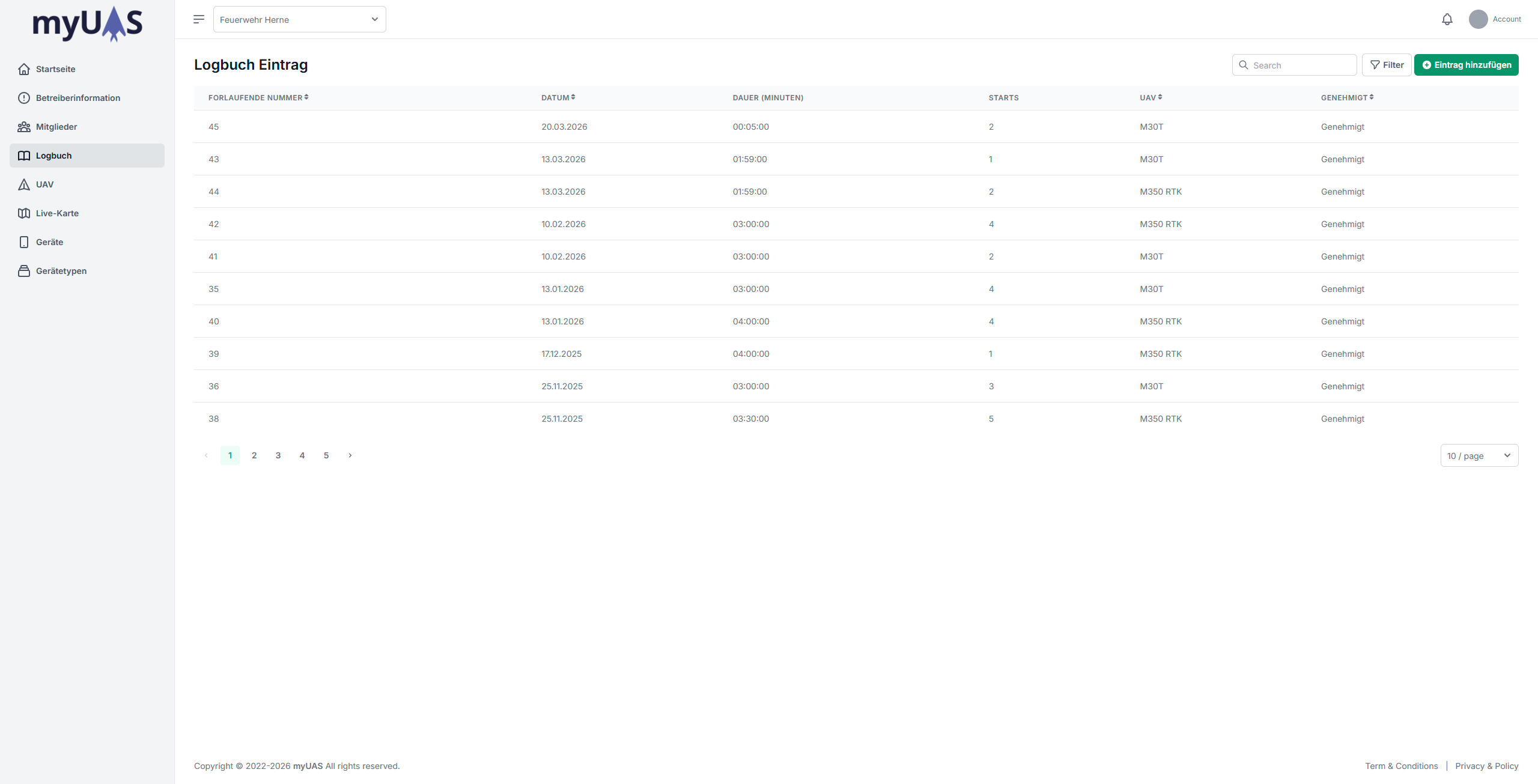Go to the next page arrow
This screenshot has width=1538, height=784.
click(350, 455)
